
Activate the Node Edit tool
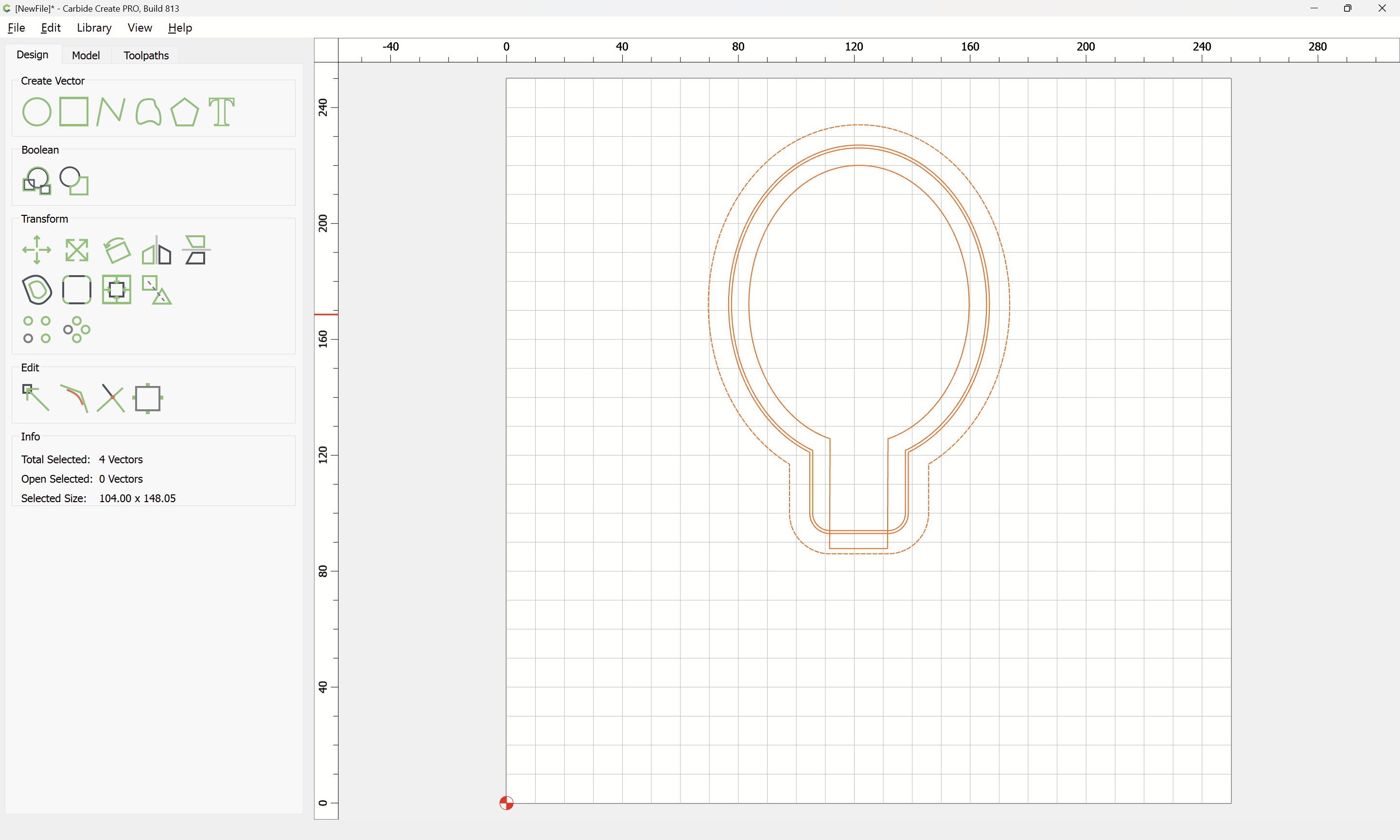35,397
